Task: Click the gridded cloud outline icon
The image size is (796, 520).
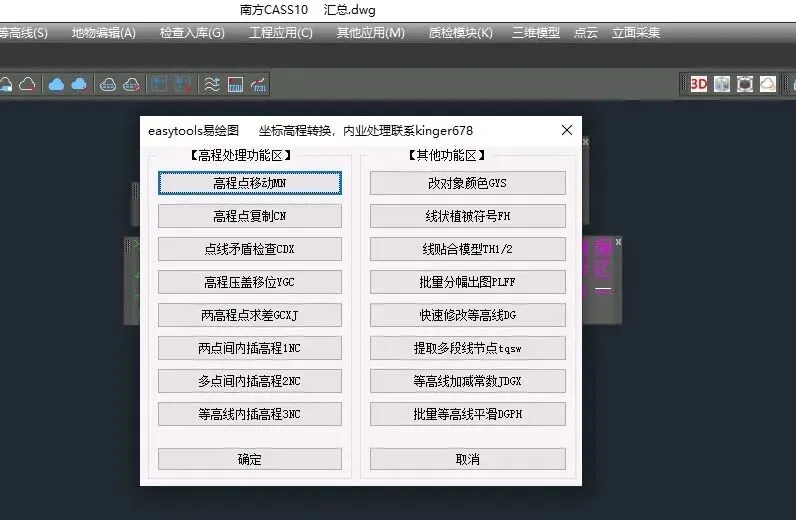Action: tap(108, 84)
